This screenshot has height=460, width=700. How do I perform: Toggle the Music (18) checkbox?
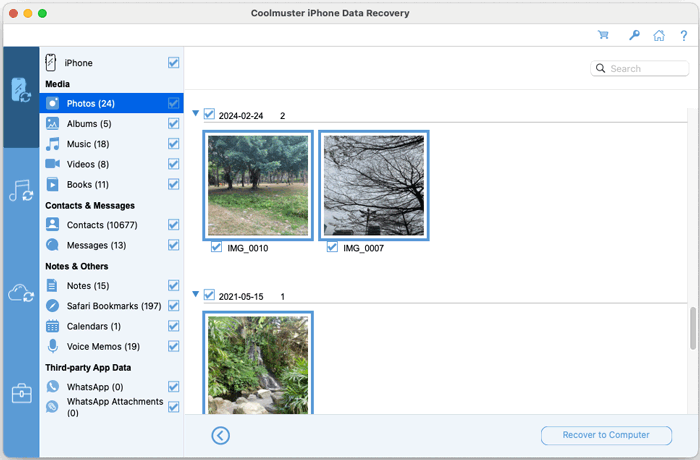point(174,144)
